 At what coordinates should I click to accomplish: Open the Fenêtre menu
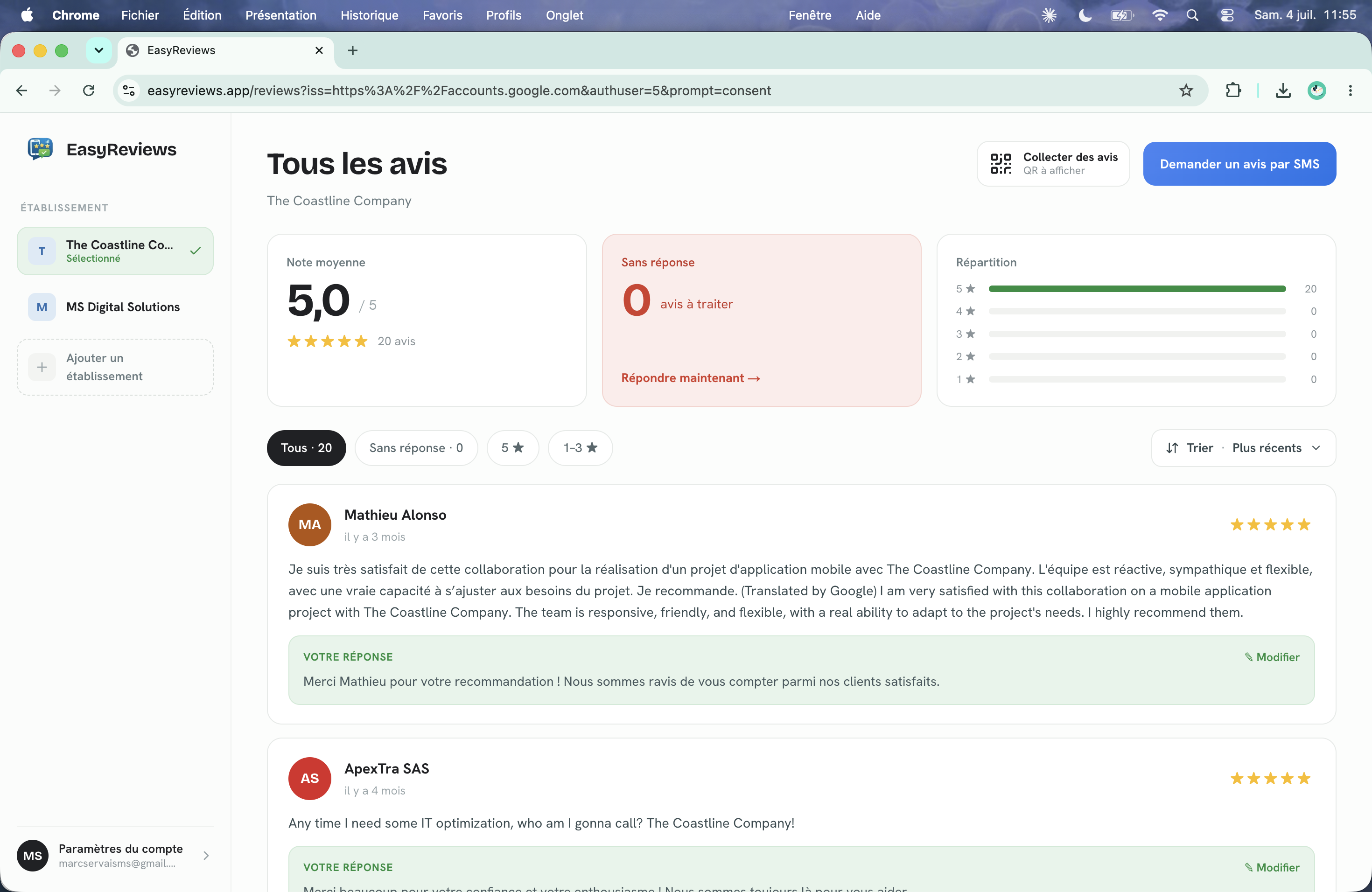[x=809, y=15]
